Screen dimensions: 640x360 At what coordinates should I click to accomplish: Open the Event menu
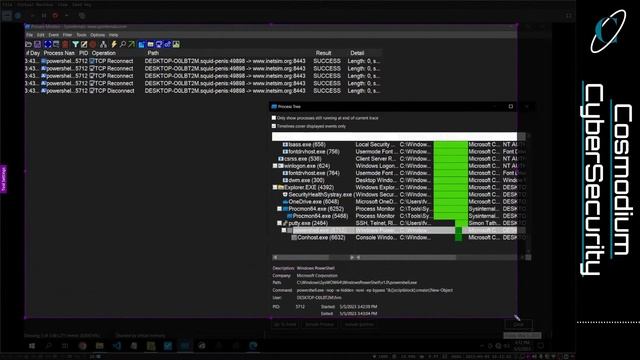coord(53,35)
